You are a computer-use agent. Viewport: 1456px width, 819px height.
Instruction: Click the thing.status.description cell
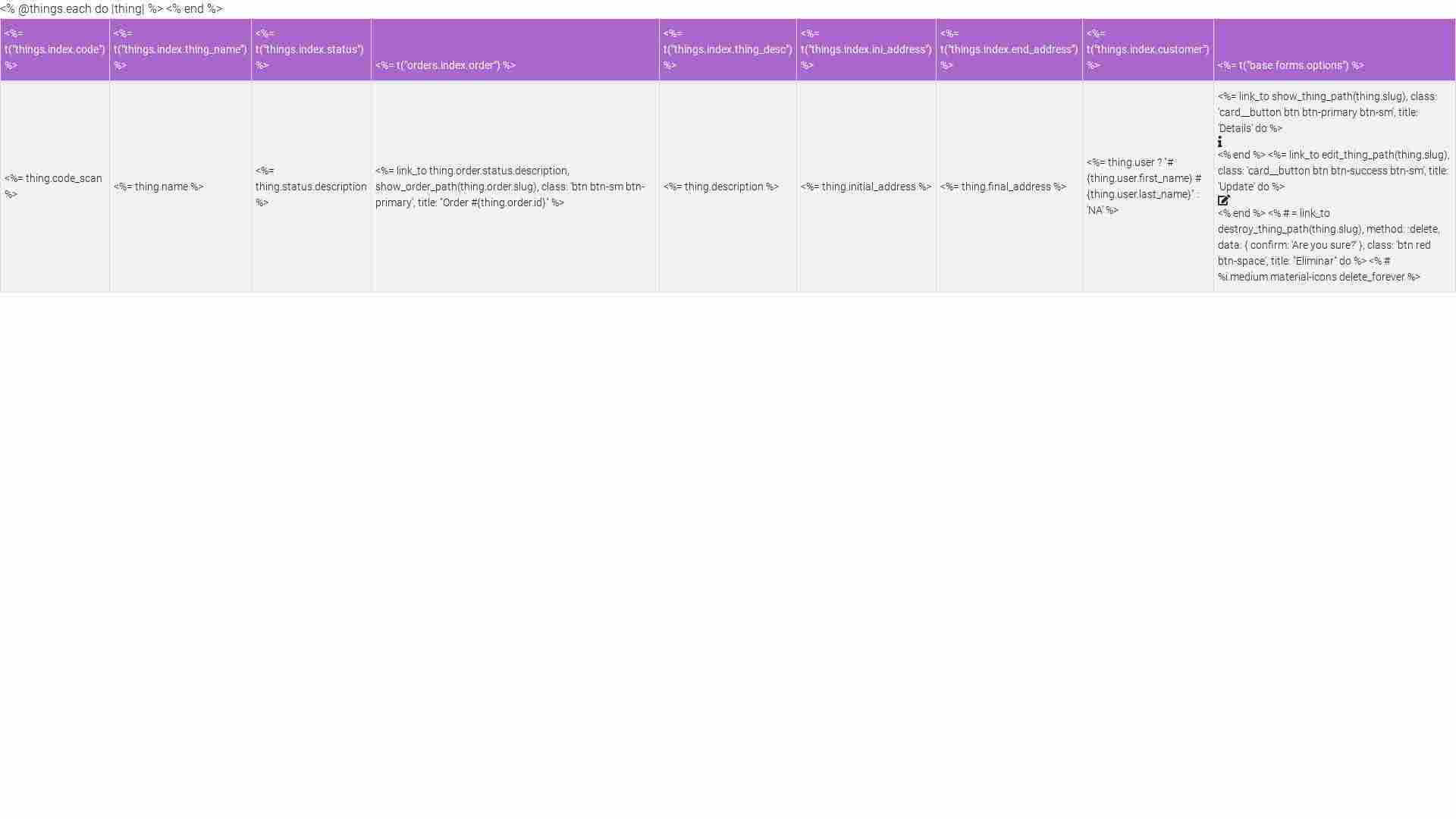310,187
